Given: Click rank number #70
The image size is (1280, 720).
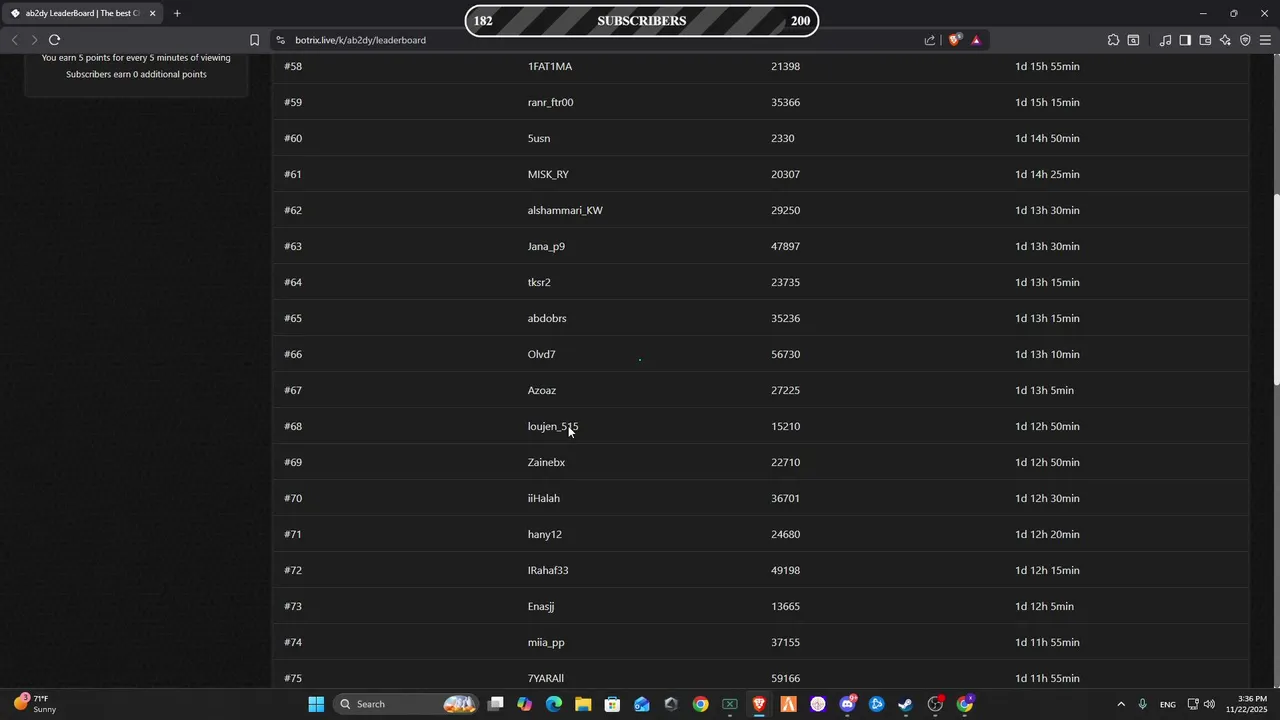Looking at the screenshot, I should point(293,498).
